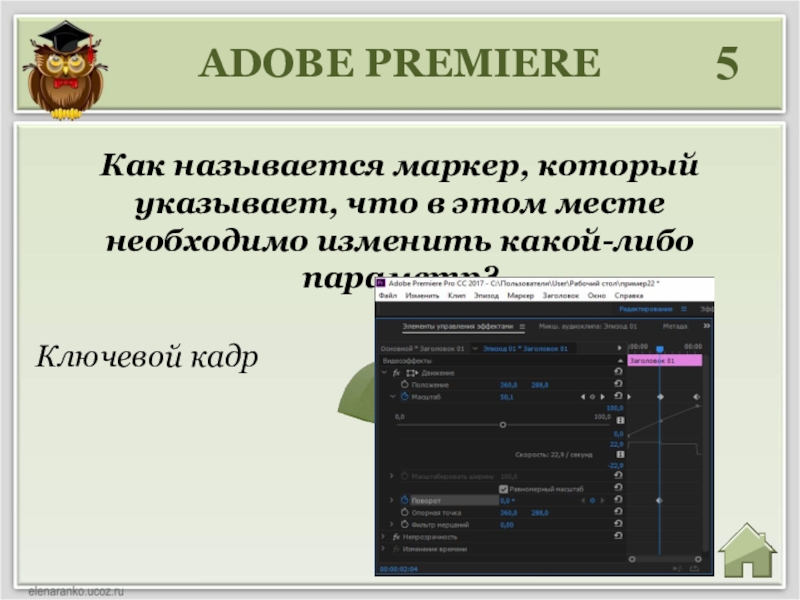This screenshot has height=600, width=800.
Task: Select the Редактирование workspace
Action: pos(645,309)
